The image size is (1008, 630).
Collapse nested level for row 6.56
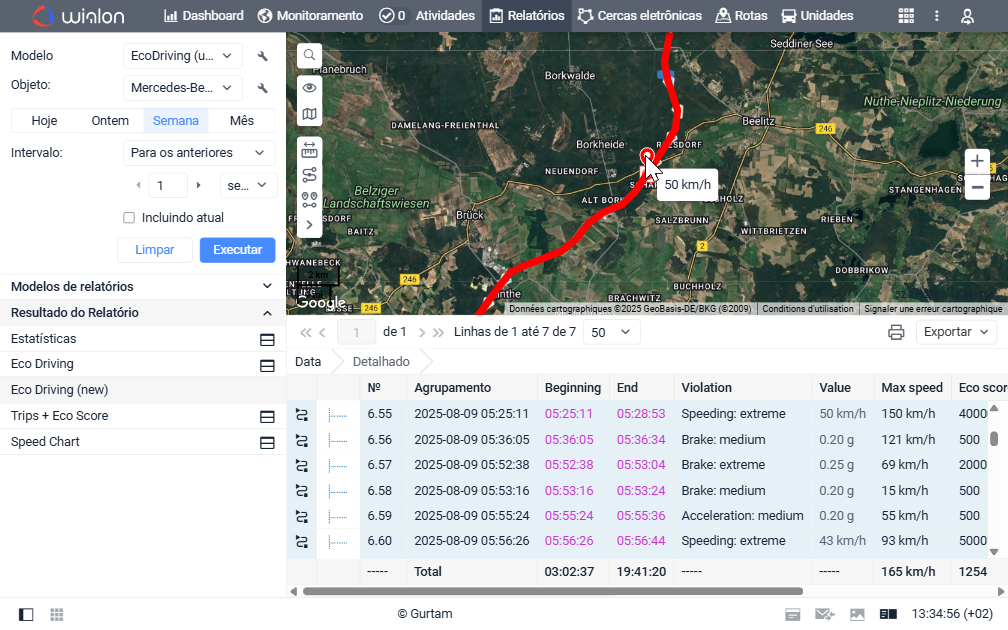338,441
